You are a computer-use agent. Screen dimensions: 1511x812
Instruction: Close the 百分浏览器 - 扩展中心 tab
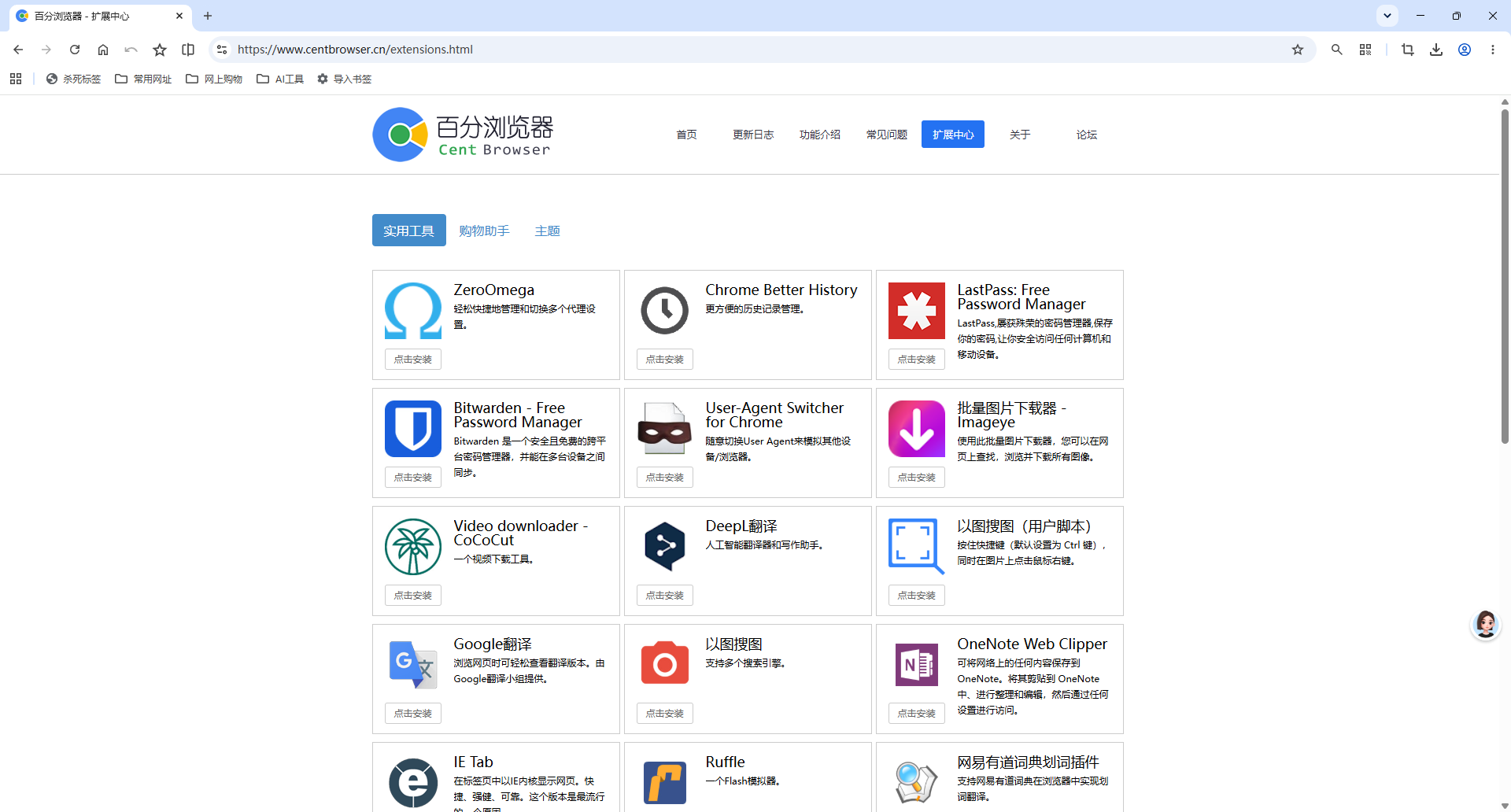coord(179,16)
